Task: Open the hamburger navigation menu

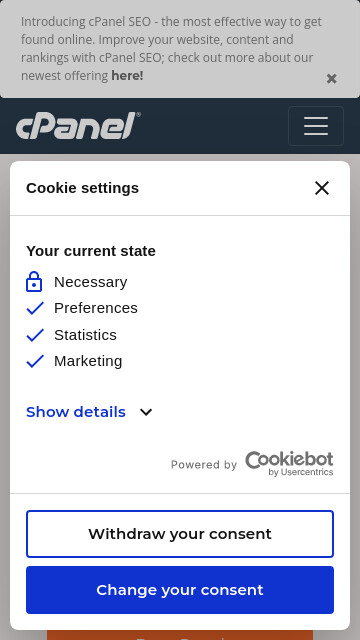Action: [x=316, y=126]
